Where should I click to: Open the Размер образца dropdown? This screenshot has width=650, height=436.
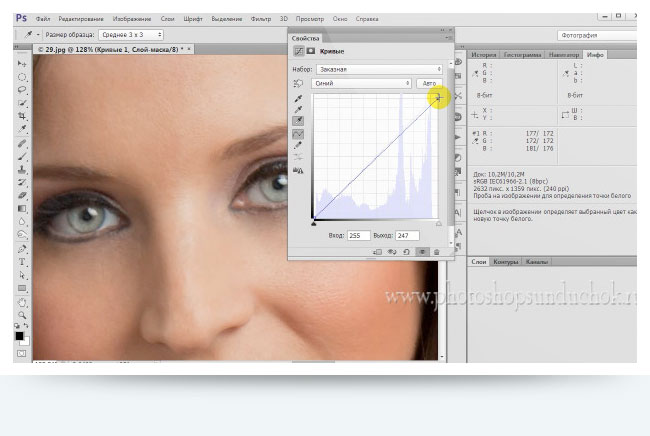tap(131, 34)
